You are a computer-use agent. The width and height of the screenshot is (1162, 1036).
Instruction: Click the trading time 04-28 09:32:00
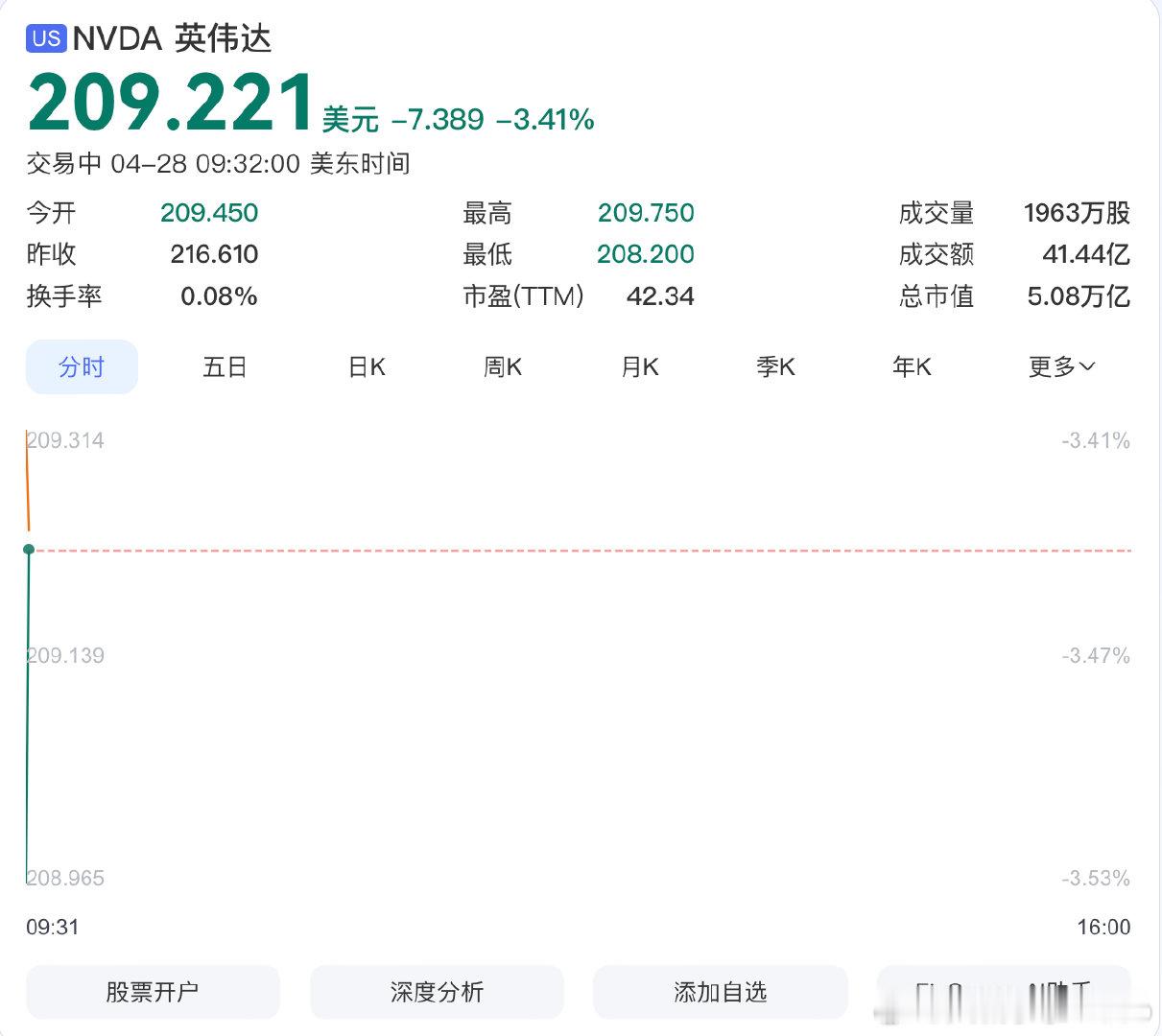(205, 164)
